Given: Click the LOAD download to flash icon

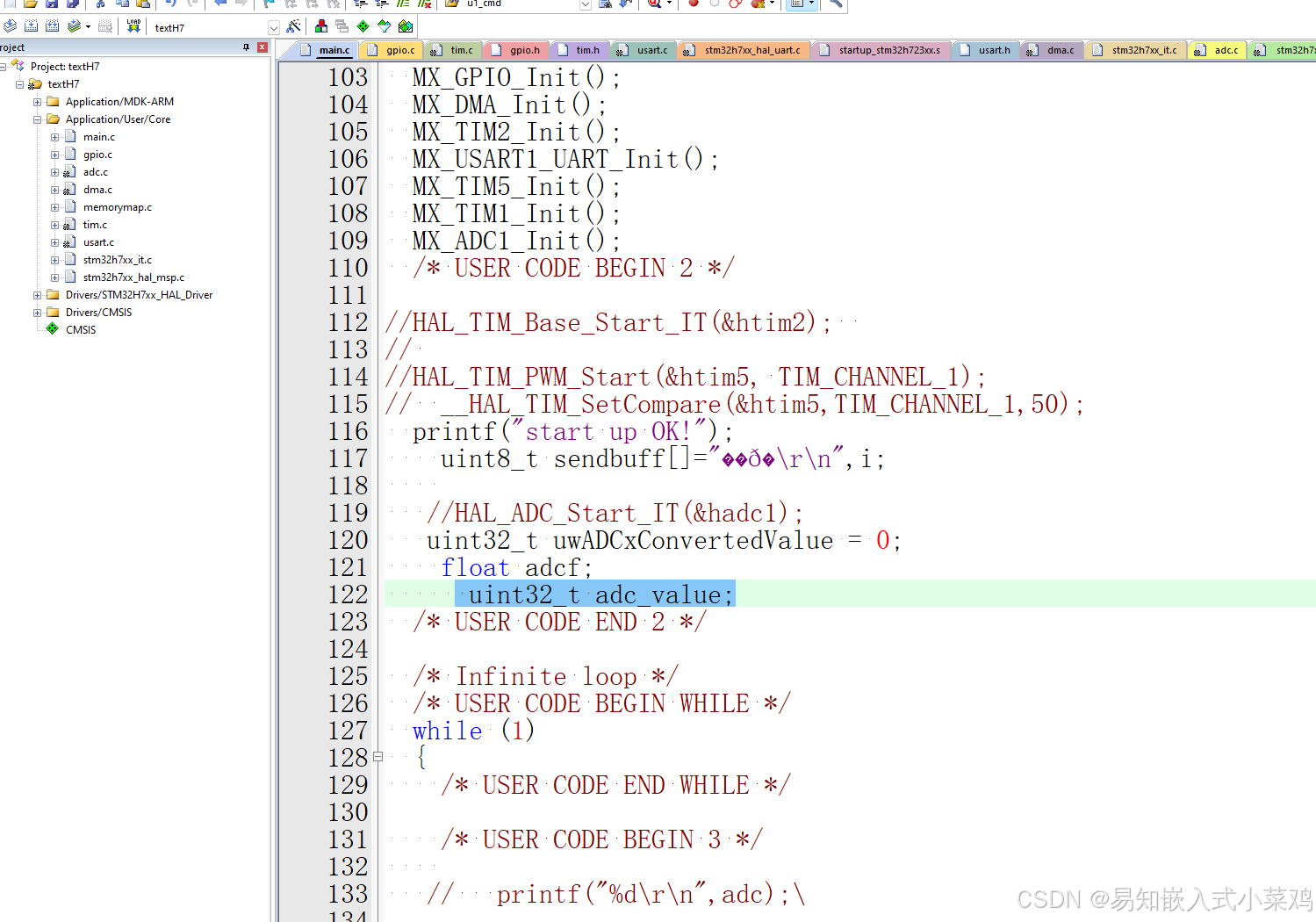Looking at the screenshot, I should click(x=133, y=26).
